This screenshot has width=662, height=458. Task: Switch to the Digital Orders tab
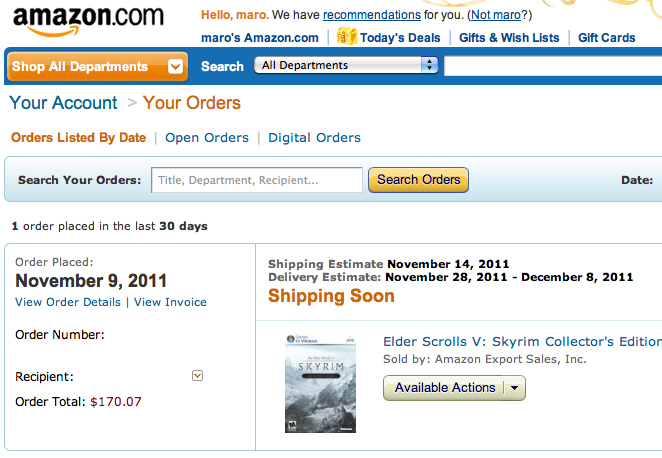[314, 138]
